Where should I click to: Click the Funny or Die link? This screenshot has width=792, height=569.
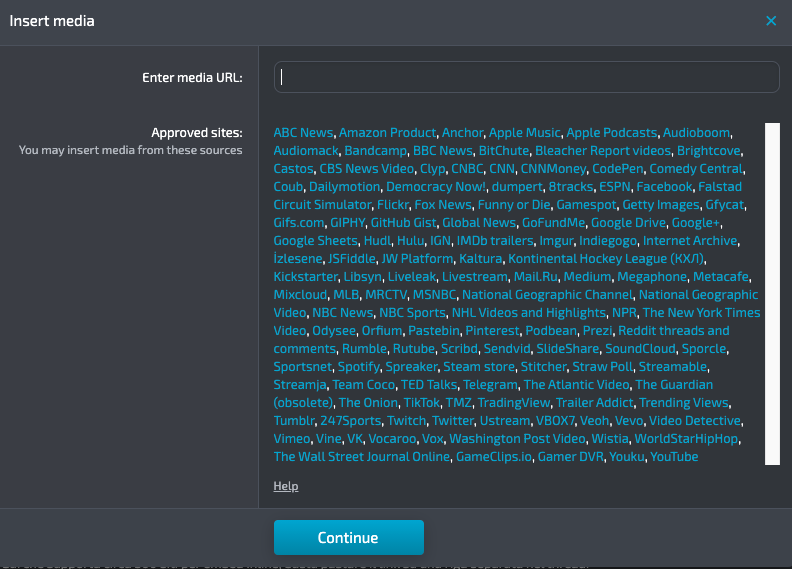click(x=514, y=205)
